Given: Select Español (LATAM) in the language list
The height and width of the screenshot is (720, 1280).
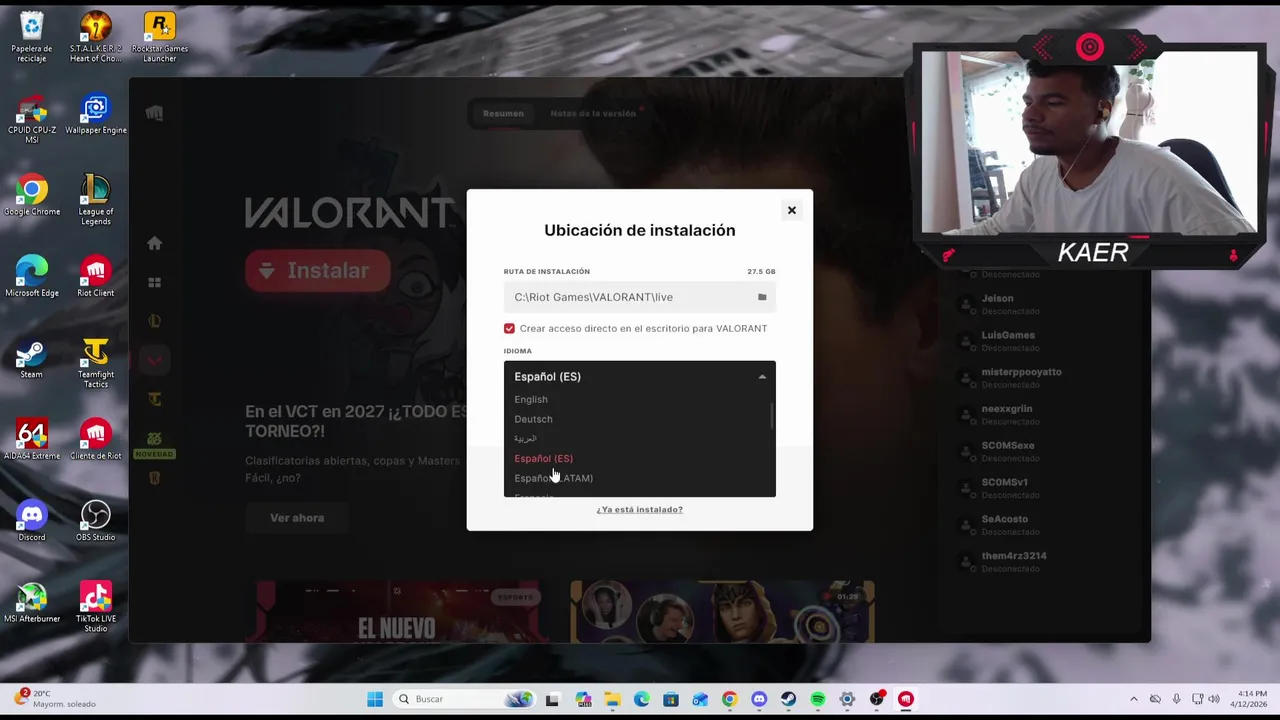Looking at the screenshot, I should tap(554, 478).
